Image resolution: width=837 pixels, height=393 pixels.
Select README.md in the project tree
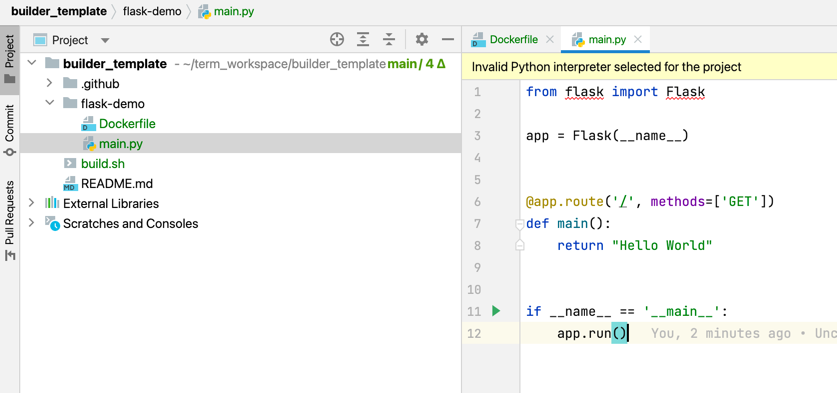241,183
